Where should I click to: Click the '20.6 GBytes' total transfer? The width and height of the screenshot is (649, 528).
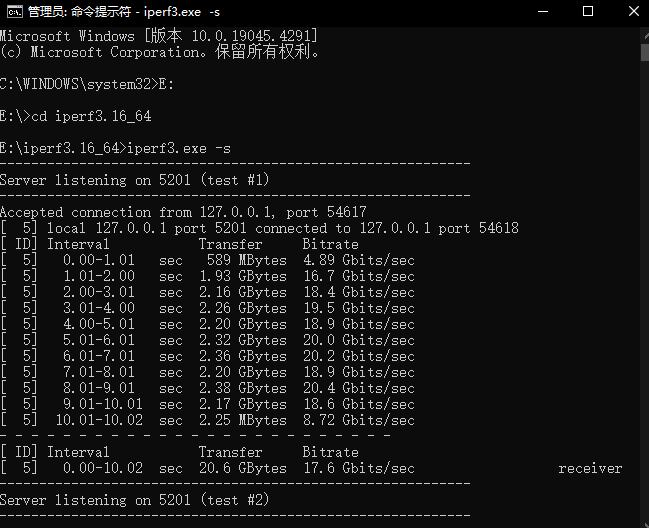243,468
